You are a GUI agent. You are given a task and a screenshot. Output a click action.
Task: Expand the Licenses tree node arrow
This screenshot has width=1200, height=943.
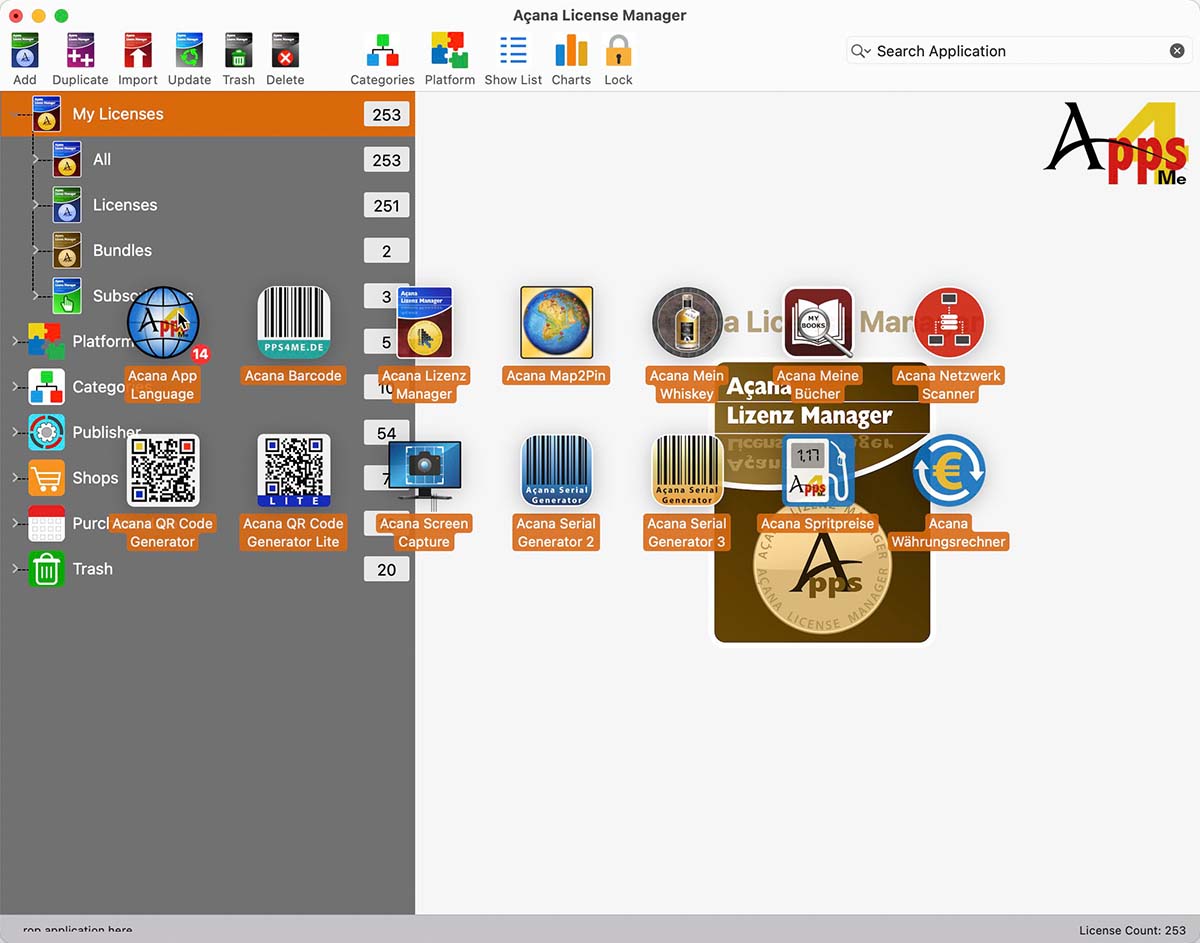pyautogui.click(x=35, y=205)
